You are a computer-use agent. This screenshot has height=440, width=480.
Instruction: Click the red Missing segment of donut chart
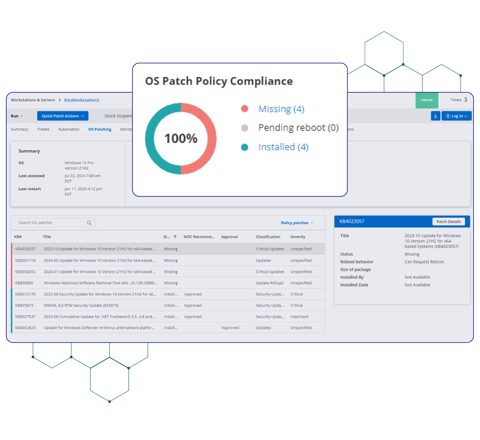pyautogui.click(x=211, y=138)
